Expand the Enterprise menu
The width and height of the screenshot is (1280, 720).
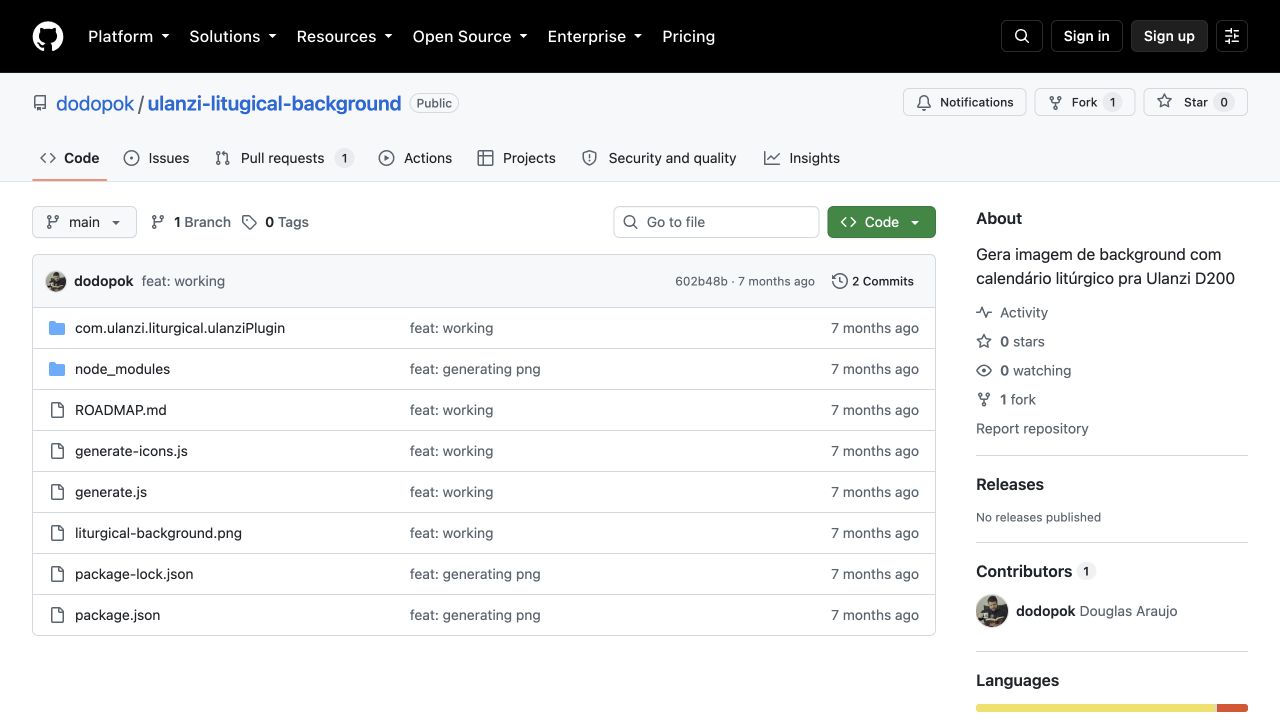click(595, 36)
